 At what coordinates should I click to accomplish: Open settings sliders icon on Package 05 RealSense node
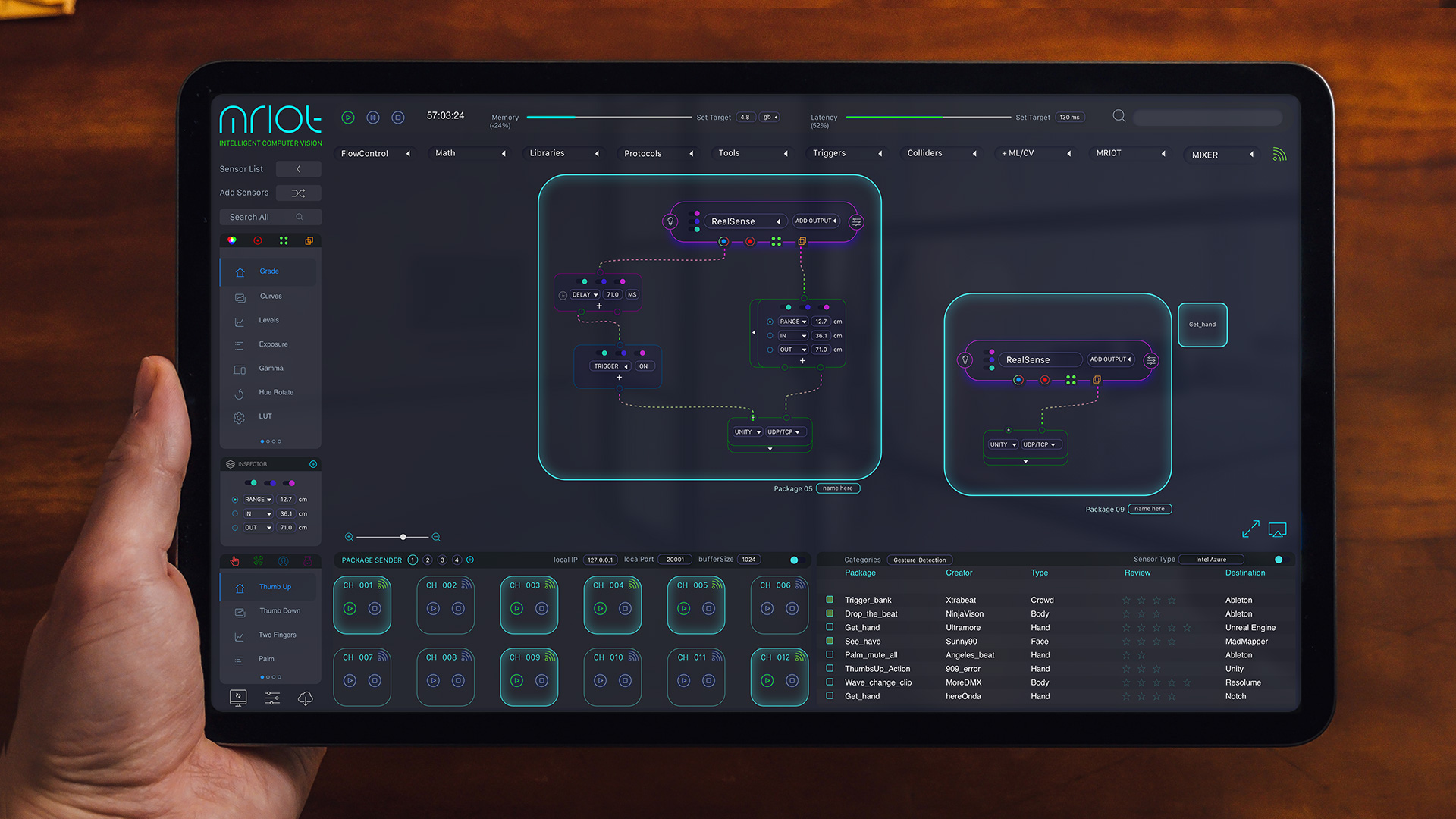857,222
